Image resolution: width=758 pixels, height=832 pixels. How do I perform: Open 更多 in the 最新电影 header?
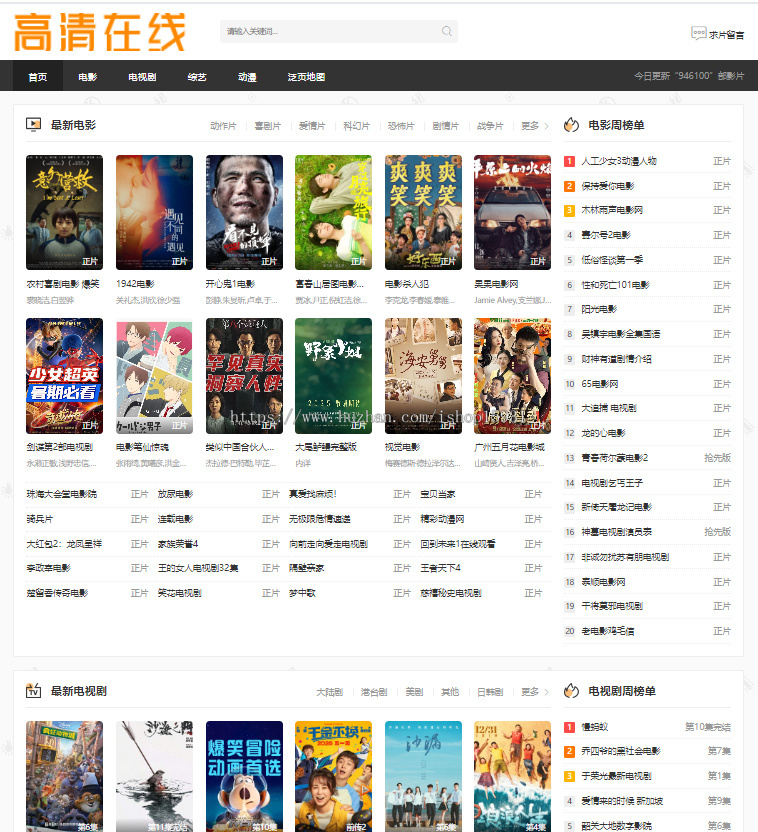tap(530, 126)
